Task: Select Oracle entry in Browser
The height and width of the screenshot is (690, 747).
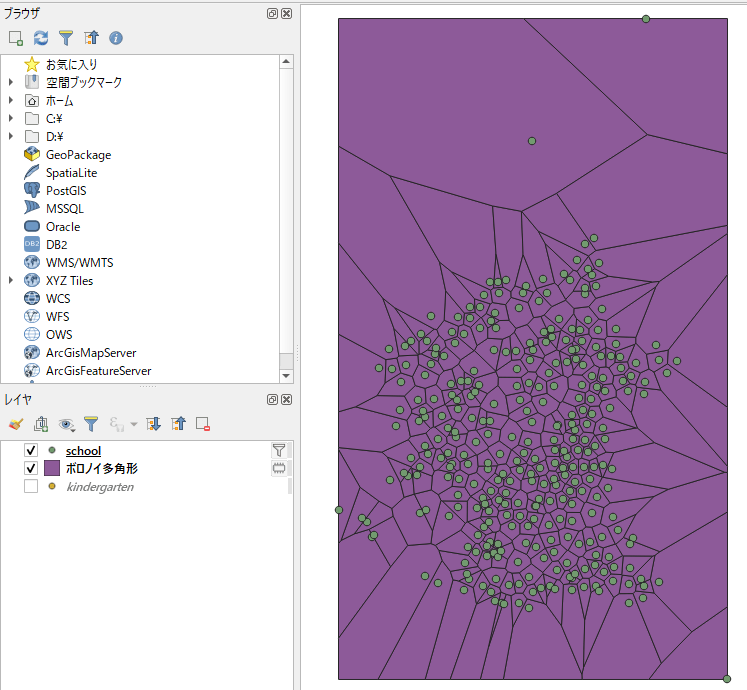Action: (63, 227)
